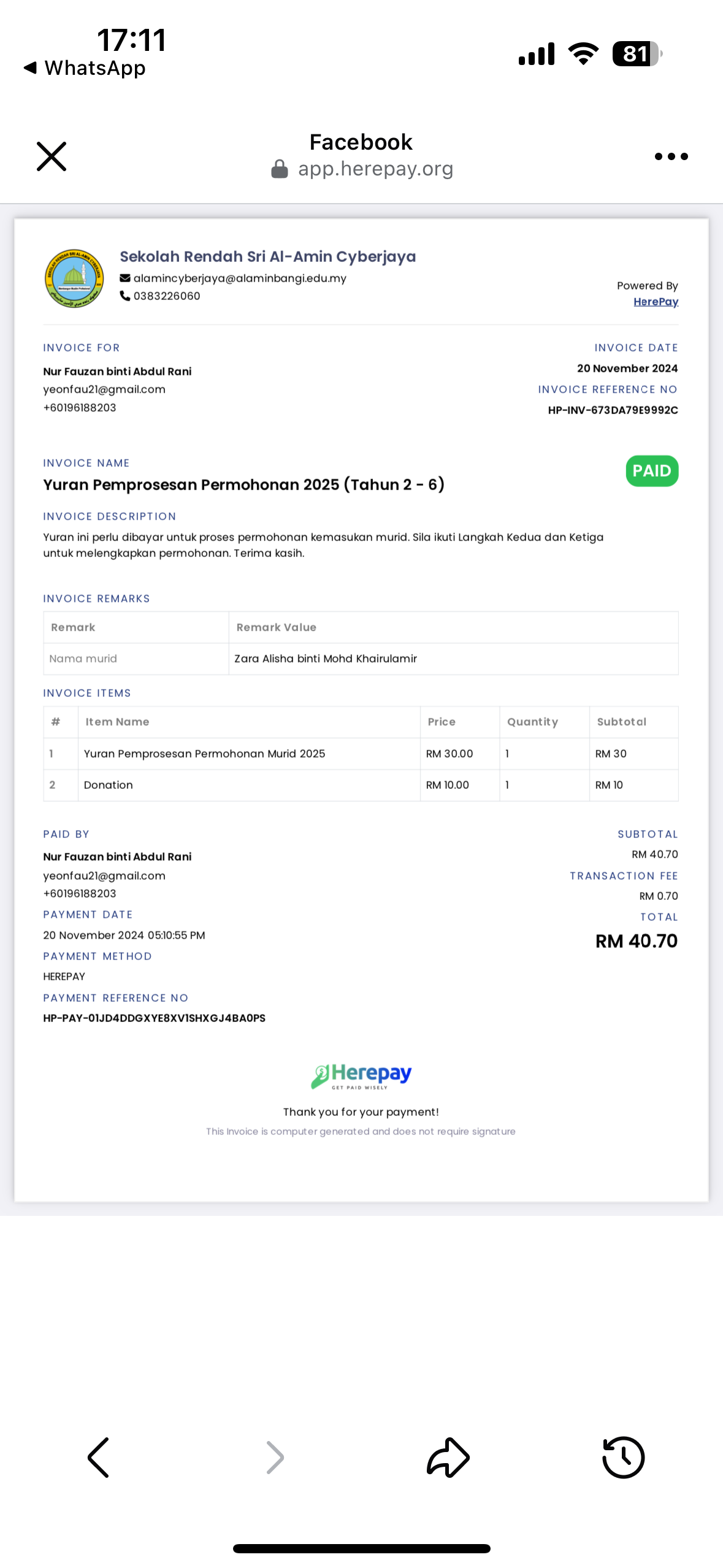Share this invoice page via arrow icon
Screen dimensions: 723x1568
(448, 1457)
